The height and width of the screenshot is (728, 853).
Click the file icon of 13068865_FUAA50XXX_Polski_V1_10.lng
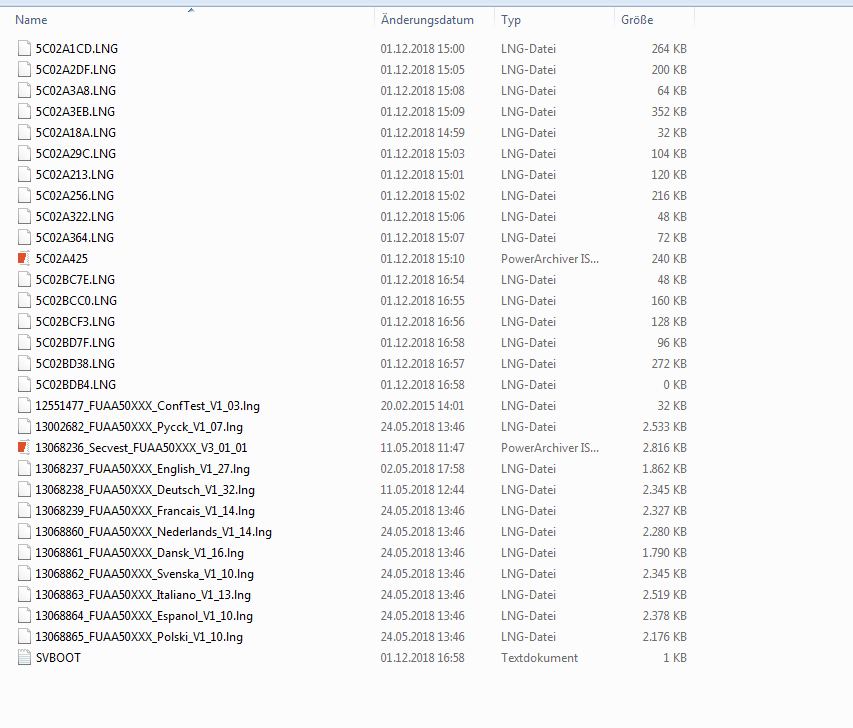tap(25, 637)
